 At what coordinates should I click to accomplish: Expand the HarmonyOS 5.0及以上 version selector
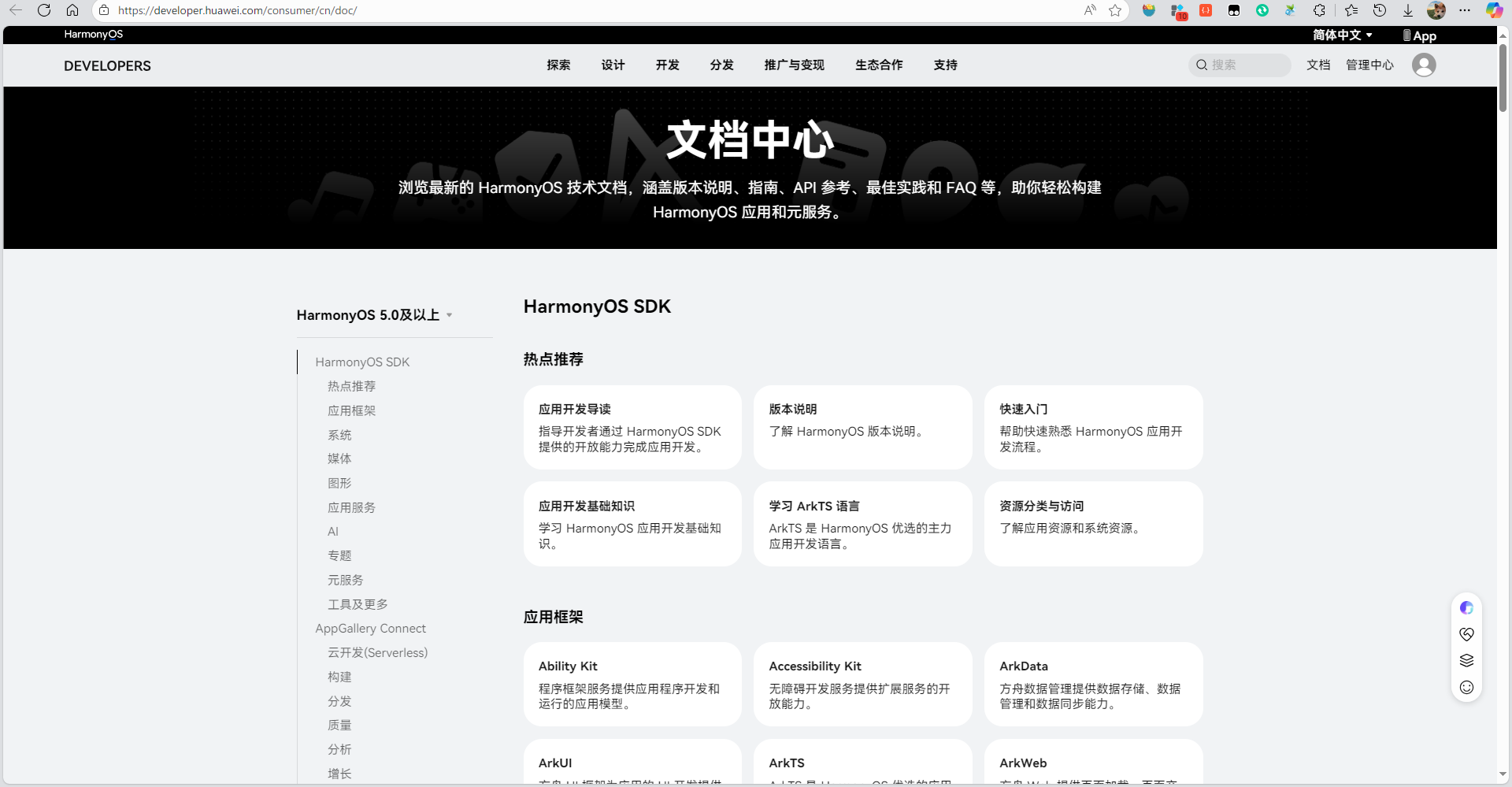pos(374,315)
